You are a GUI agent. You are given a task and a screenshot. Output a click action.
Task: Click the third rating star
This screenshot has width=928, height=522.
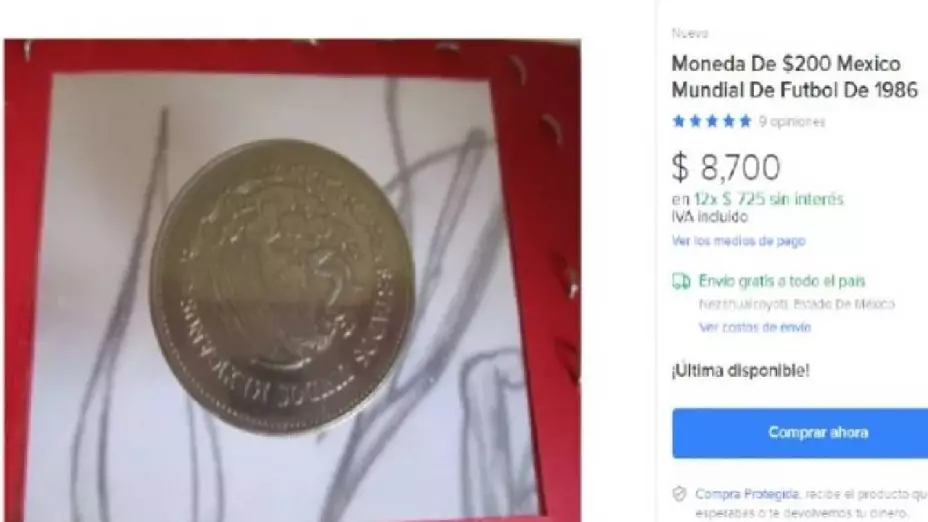tap(712, 122)
